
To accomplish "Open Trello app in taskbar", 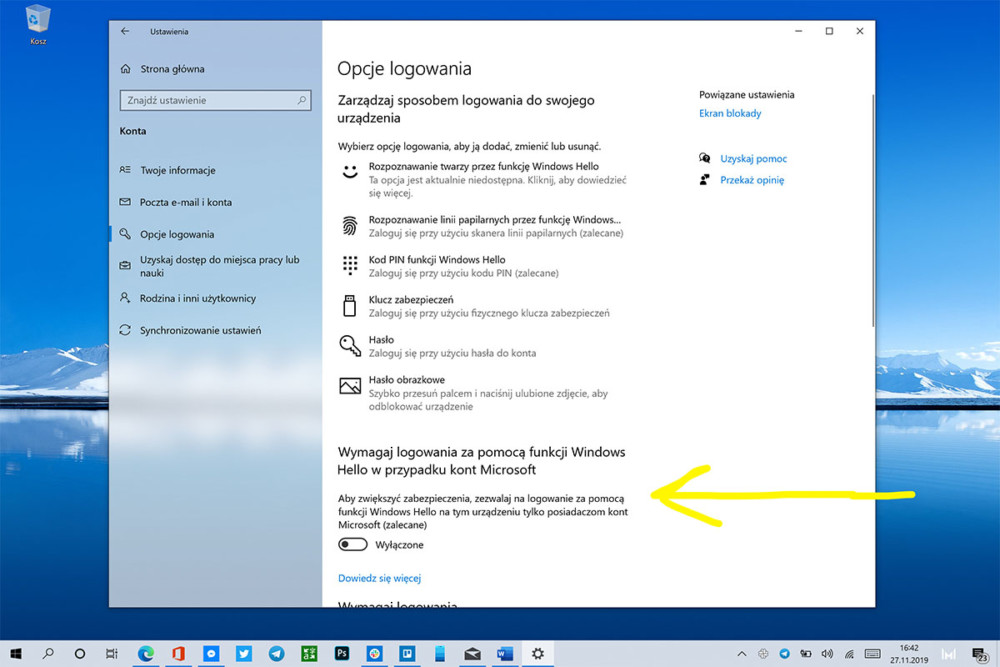I will point(407,654).
